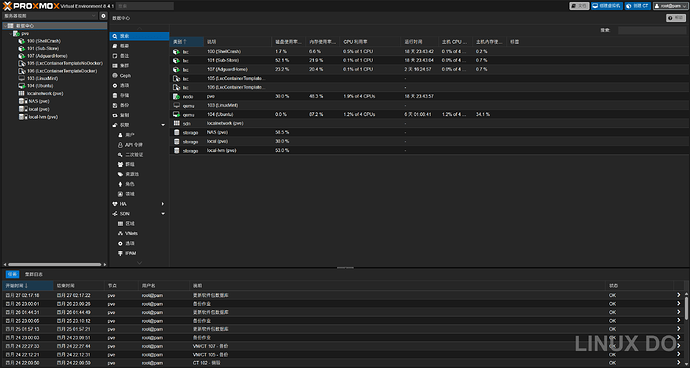Screen dimensions: 690x368
Task: Select the NAS (pve) storage icon in tree
Action: (x=22, y=101)
